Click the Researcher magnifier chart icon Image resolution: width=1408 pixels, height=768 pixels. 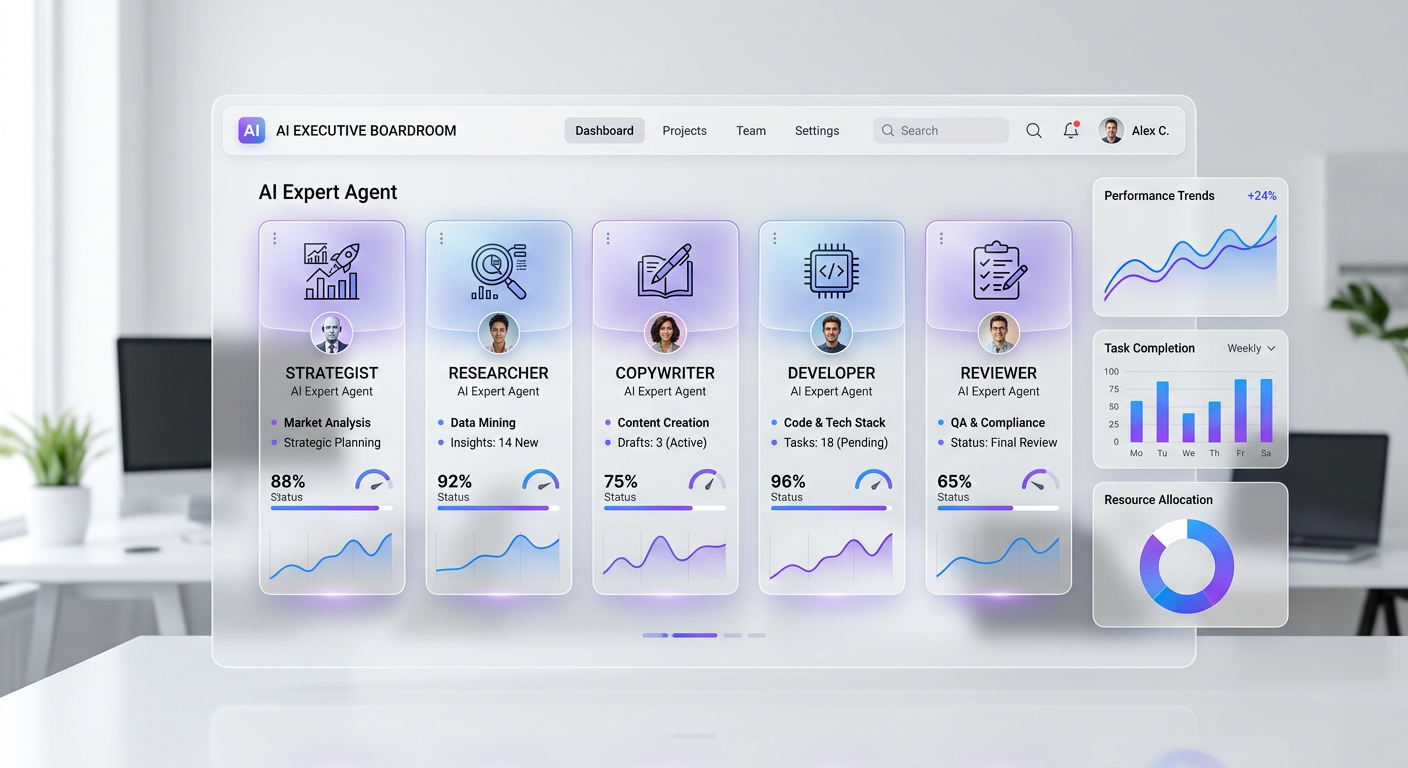point(498,272)
